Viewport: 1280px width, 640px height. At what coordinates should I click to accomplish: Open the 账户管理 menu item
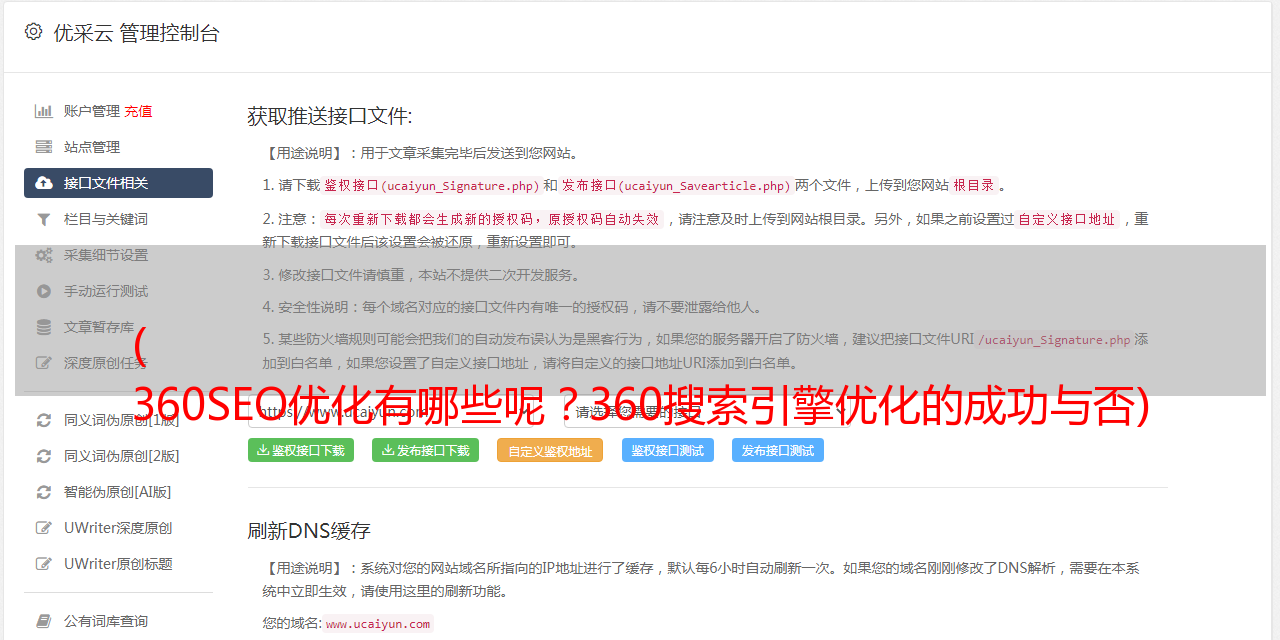tap(118, 111)
